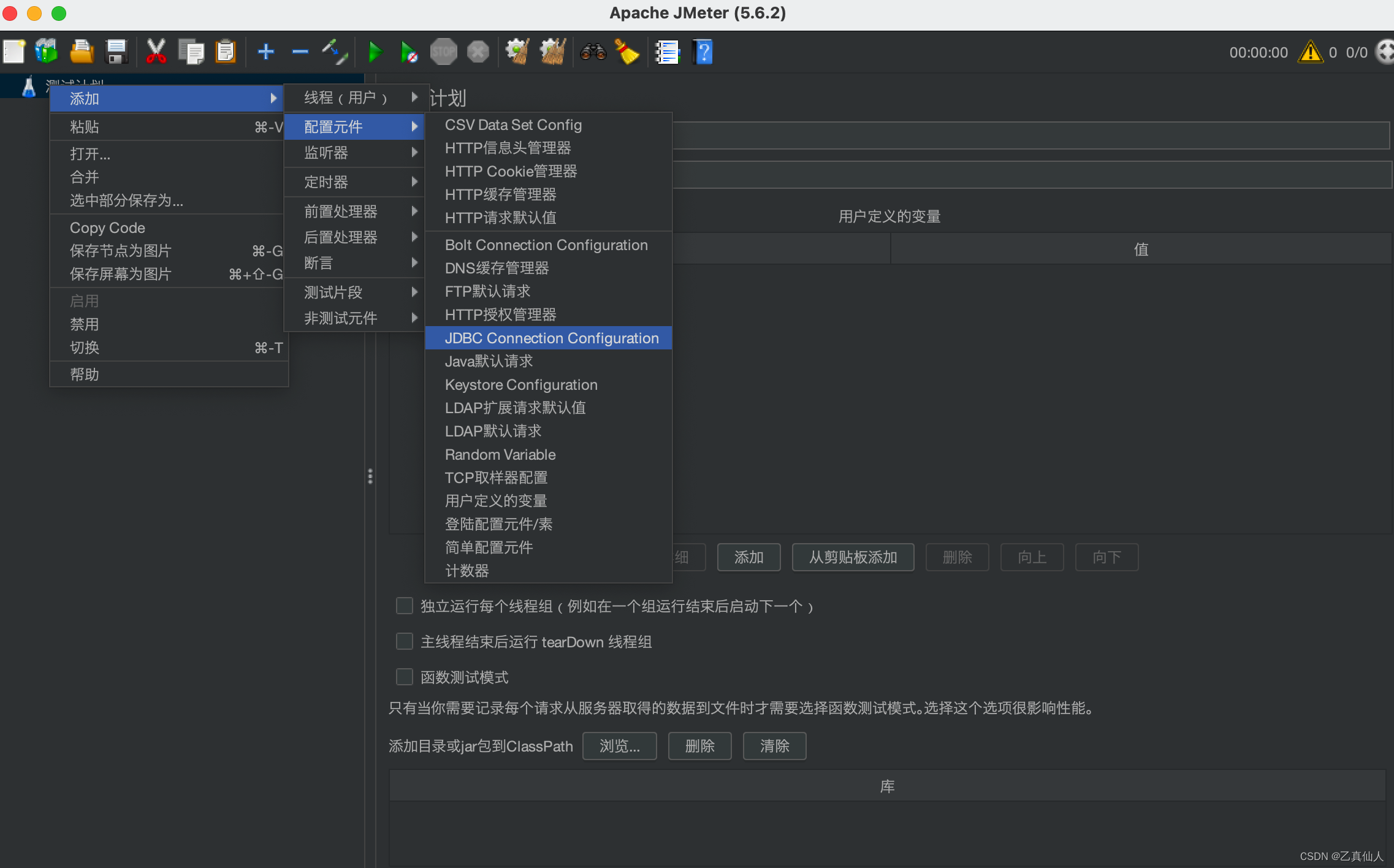Screen dimensions: 1394x868
Task: Expand the 监听器 submenu
Action: pos(354,153)
